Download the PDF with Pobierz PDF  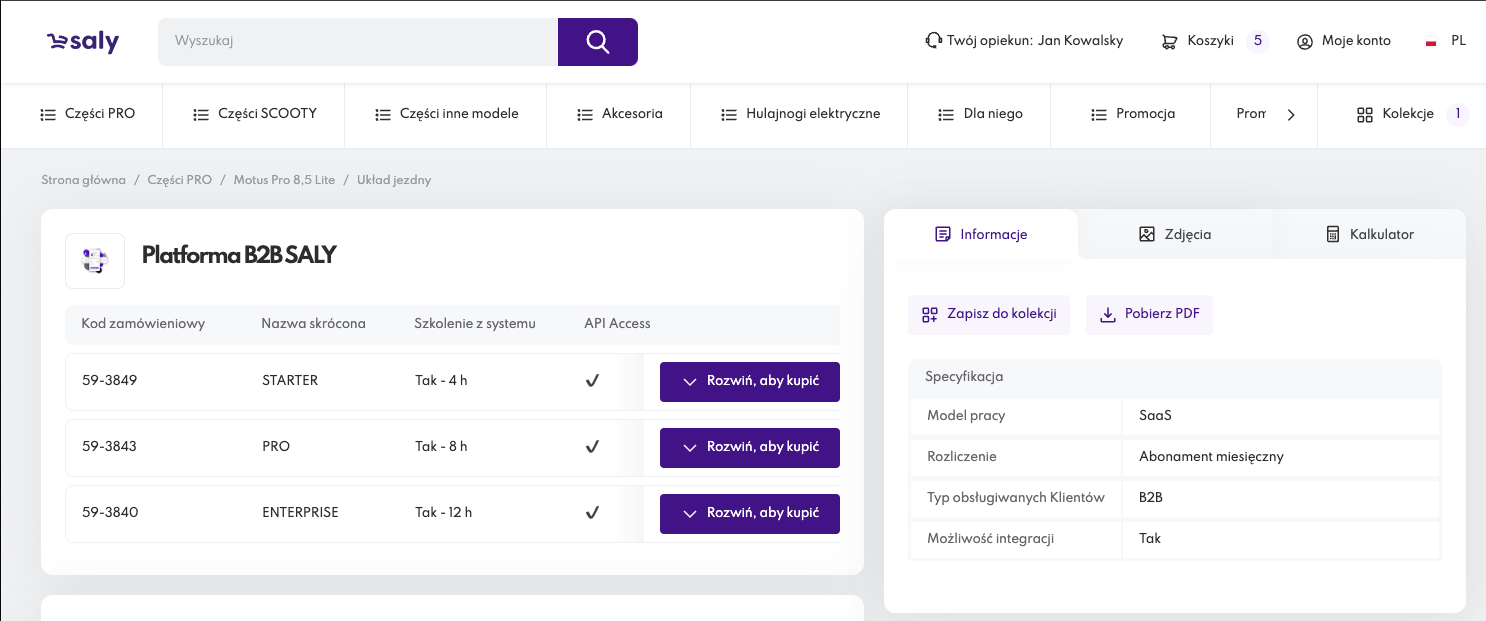coord(1149,314)
